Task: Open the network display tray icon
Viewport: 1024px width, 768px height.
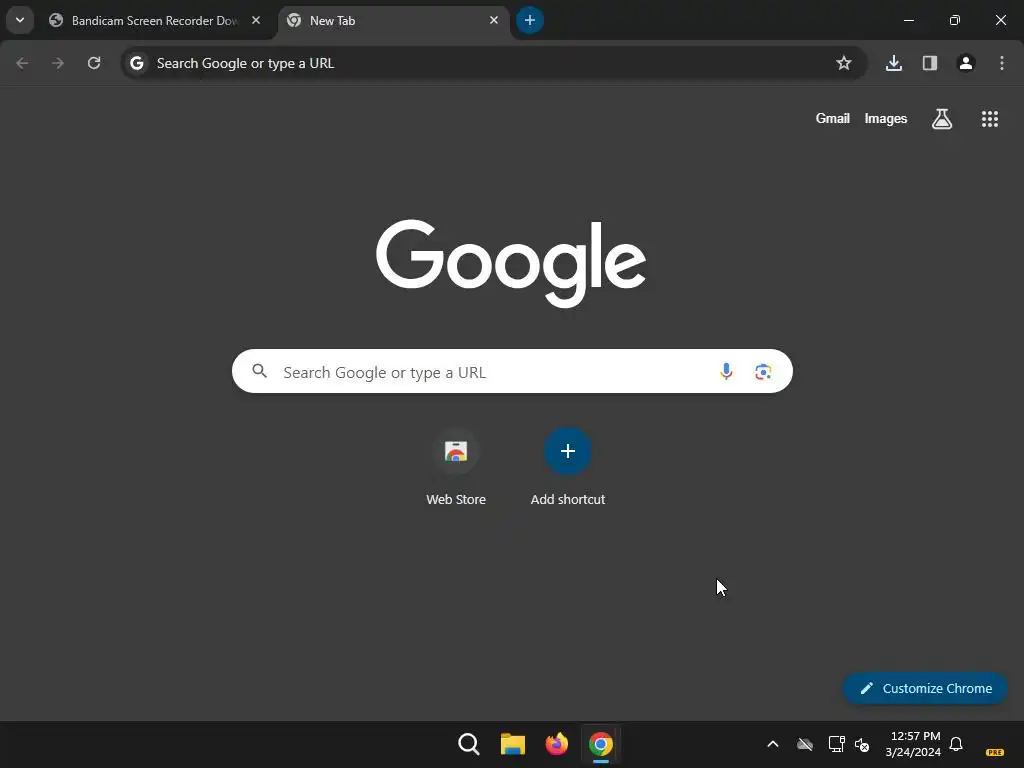Action: coord(836,744)
